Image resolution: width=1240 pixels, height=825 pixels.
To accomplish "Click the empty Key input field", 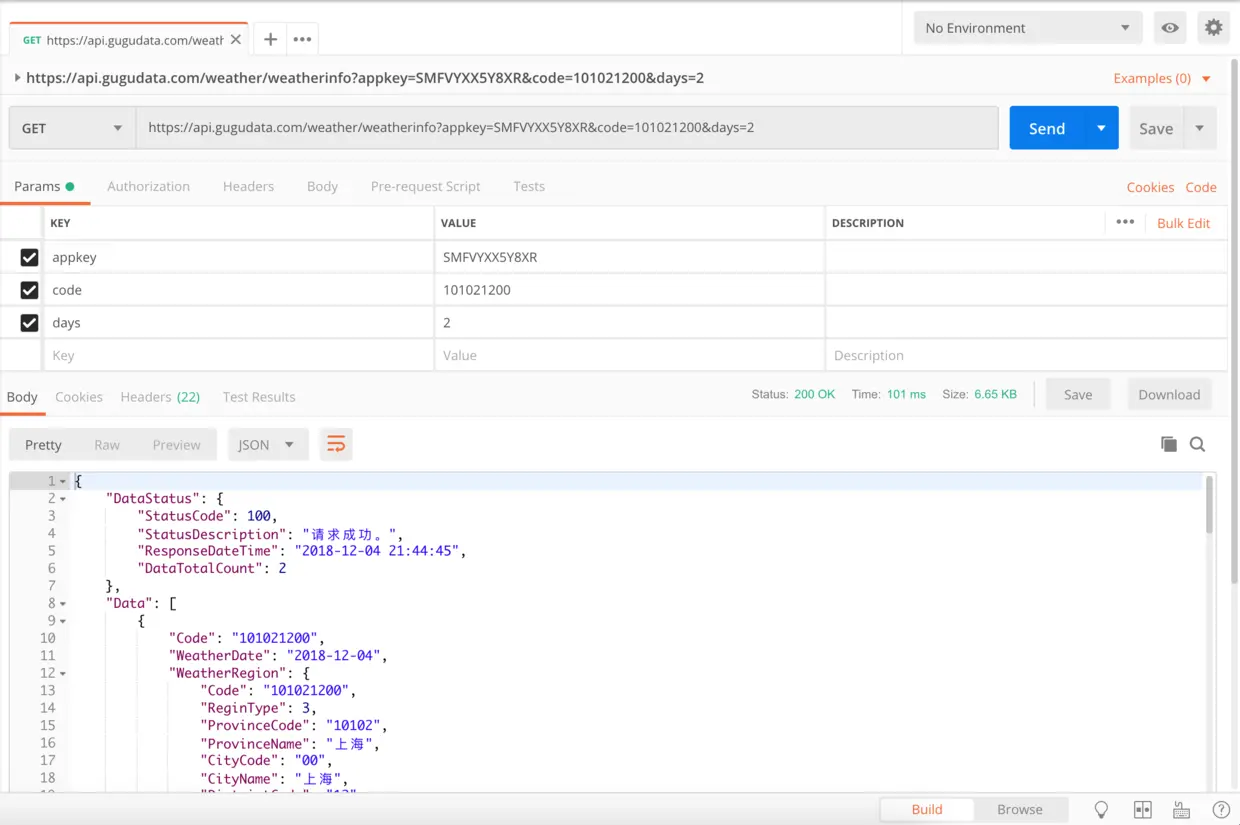I will click(239, 355).
